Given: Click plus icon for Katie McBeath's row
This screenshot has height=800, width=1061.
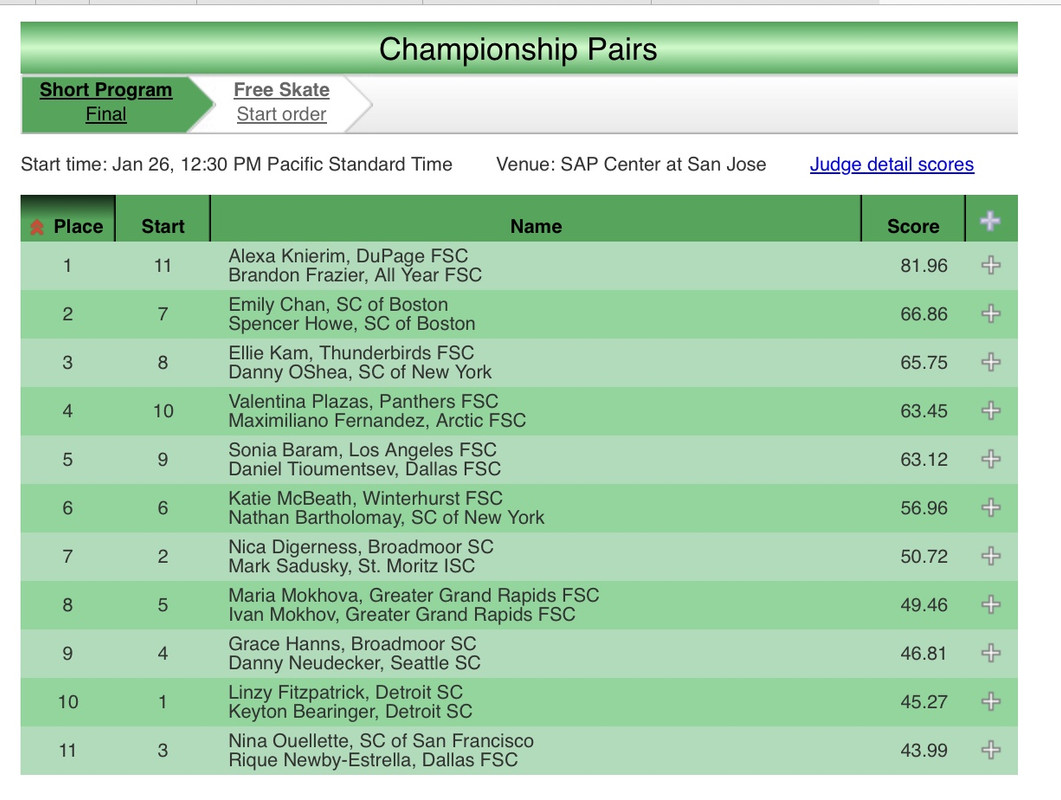Looking at the screenshot, I should tap(990, 508).
